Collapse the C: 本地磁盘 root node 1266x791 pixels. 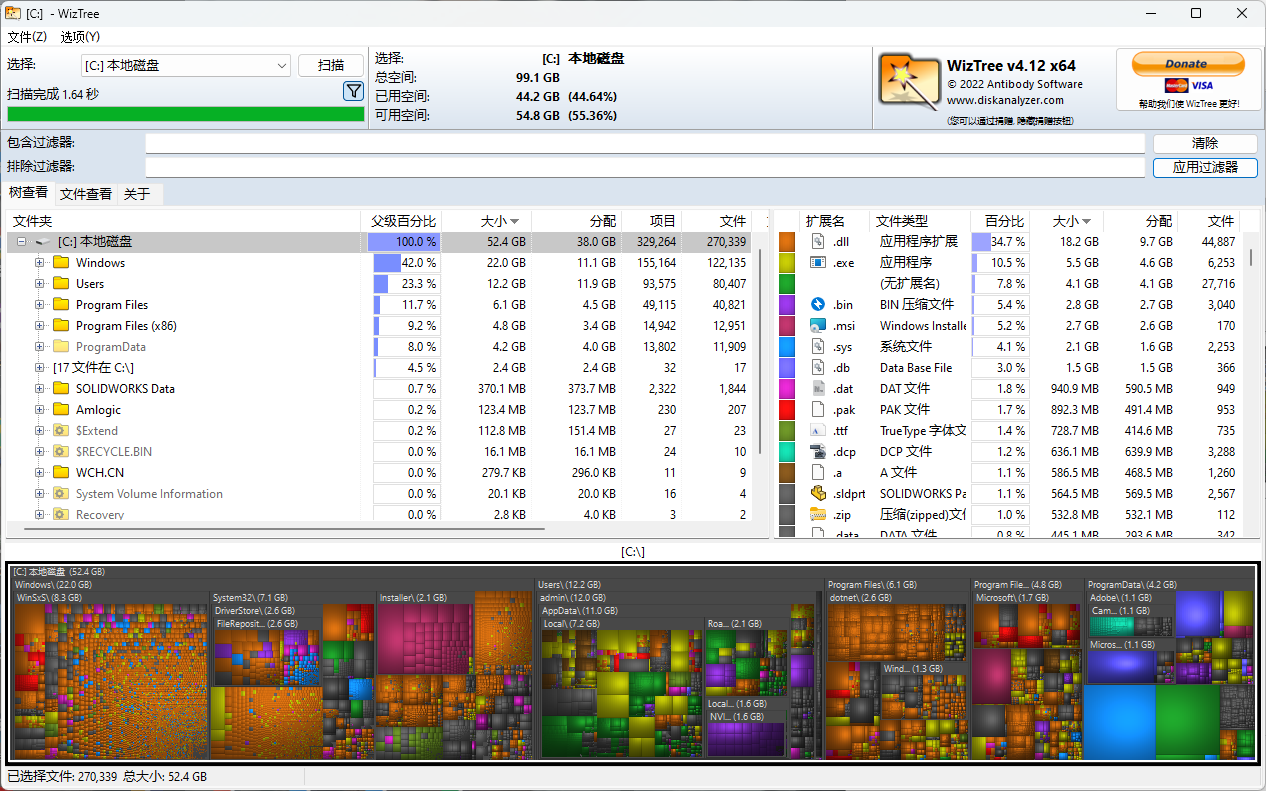coord(21,242)
